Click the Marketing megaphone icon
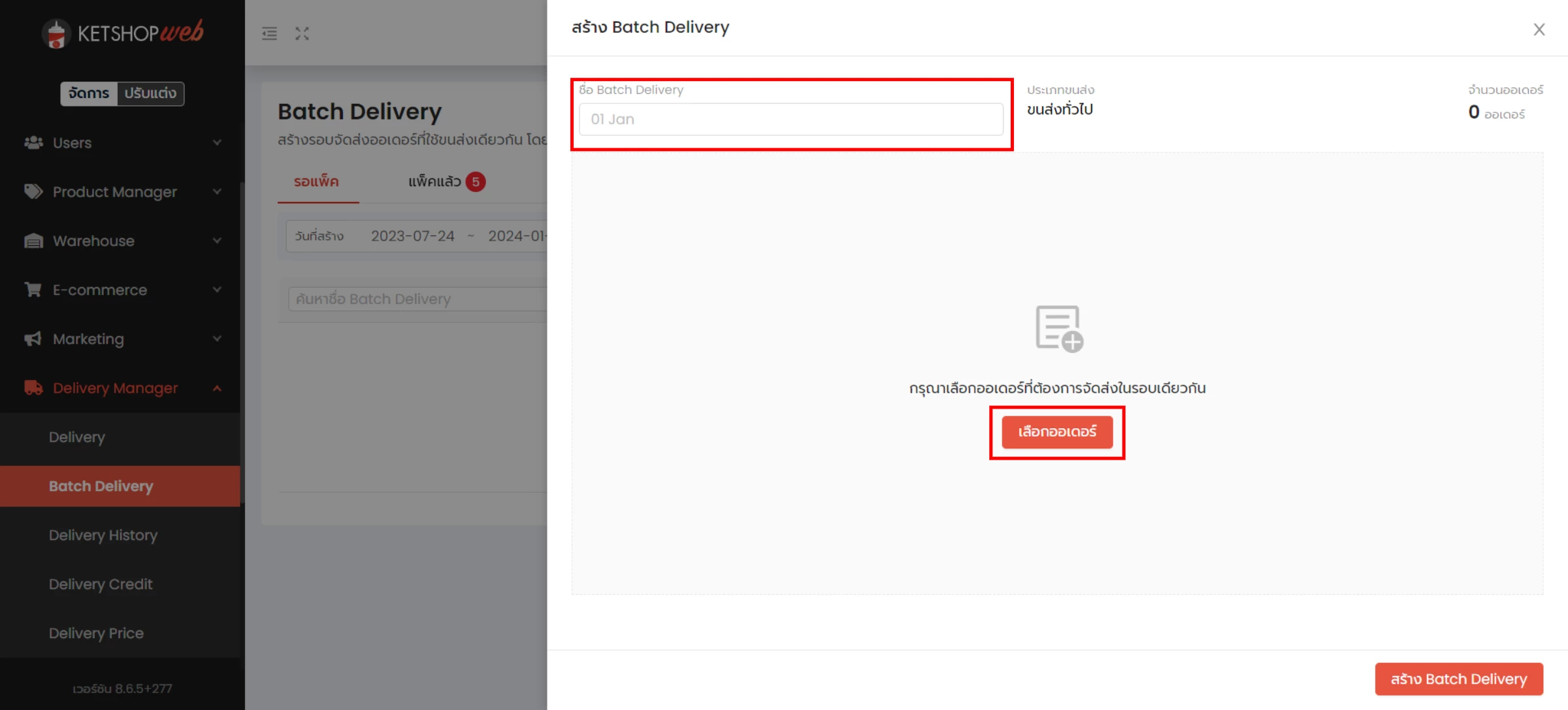The height and width of the screenshot is (710, 1568). tap(33, 338)
